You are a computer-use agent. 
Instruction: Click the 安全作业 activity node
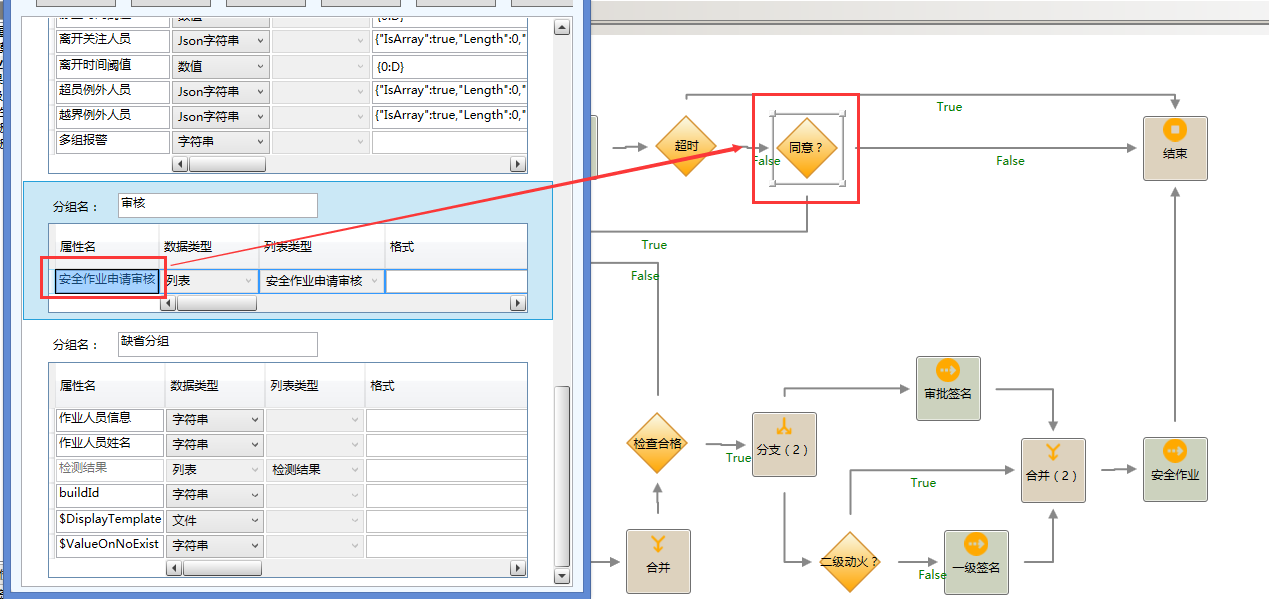tap(1175, 470)
